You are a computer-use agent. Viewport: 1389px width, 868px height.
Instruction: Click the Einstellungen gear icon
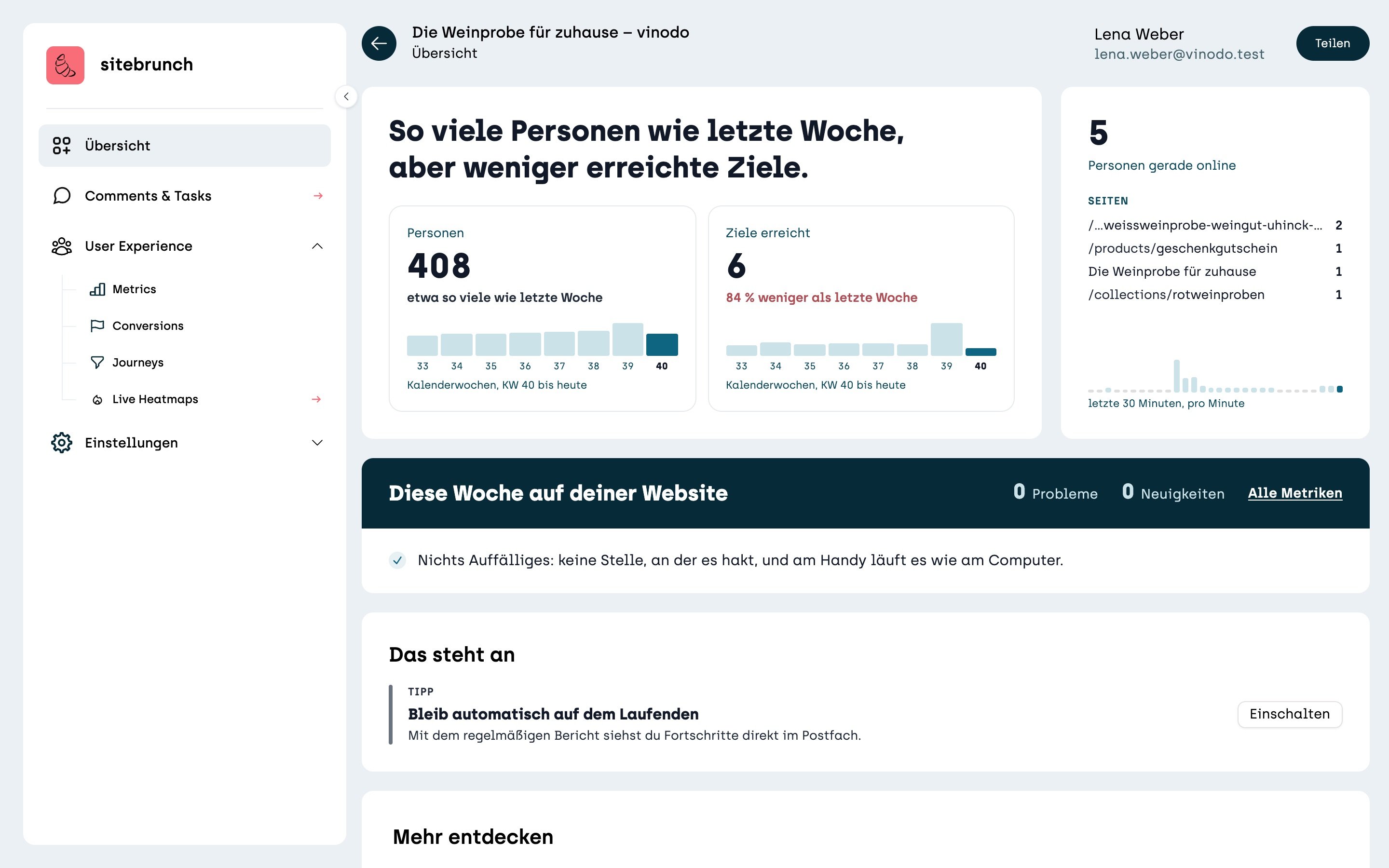coord(61,443)
